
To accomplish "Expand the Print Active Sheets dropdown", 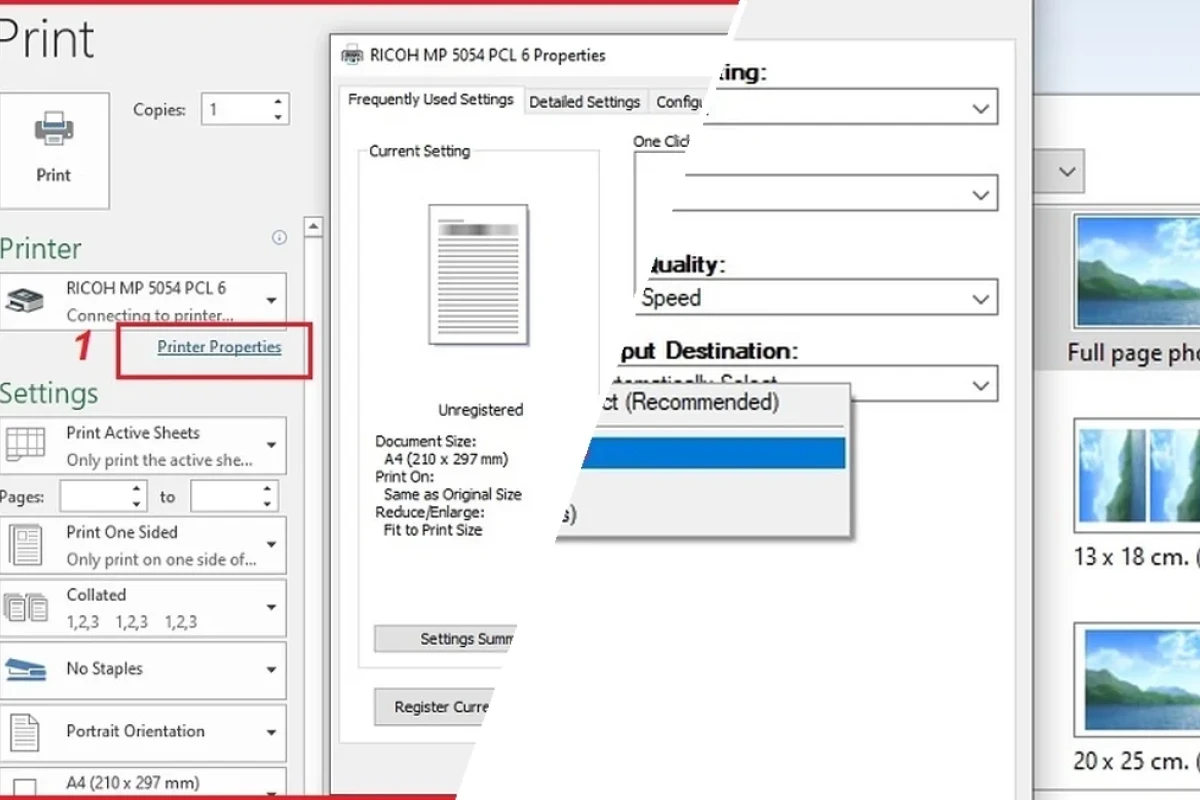I will coord(143,446).
